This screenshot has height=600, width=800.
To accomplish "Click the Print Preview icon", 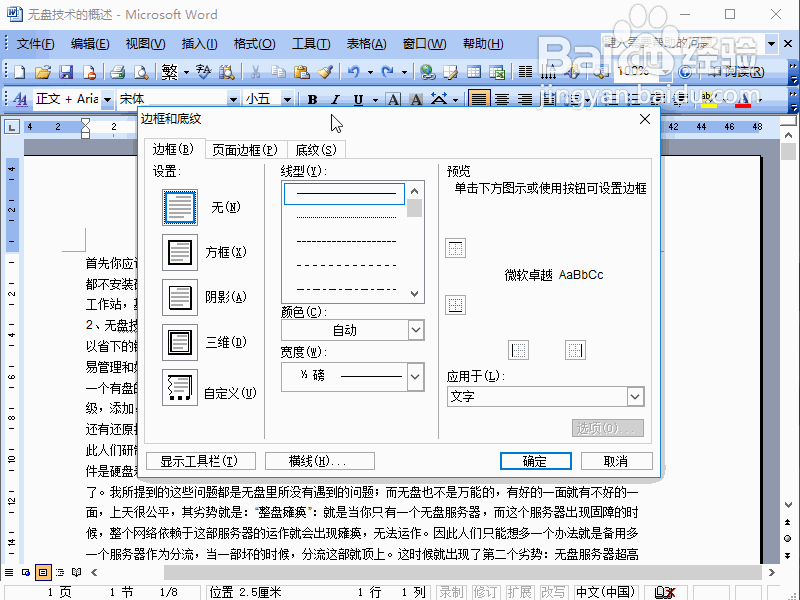I will coord(141,72).
